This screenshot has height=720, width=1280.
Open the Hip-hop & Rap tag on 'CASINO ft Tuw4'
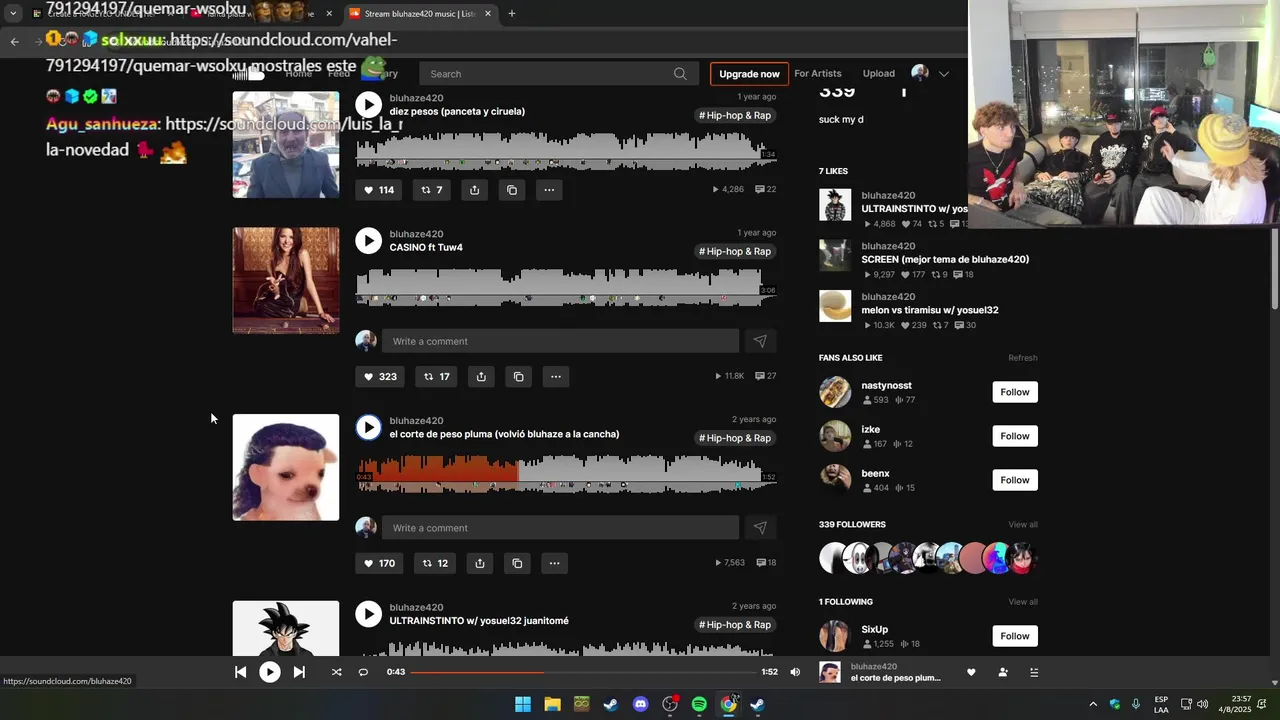pyautogui.click(x=735, y=252)
